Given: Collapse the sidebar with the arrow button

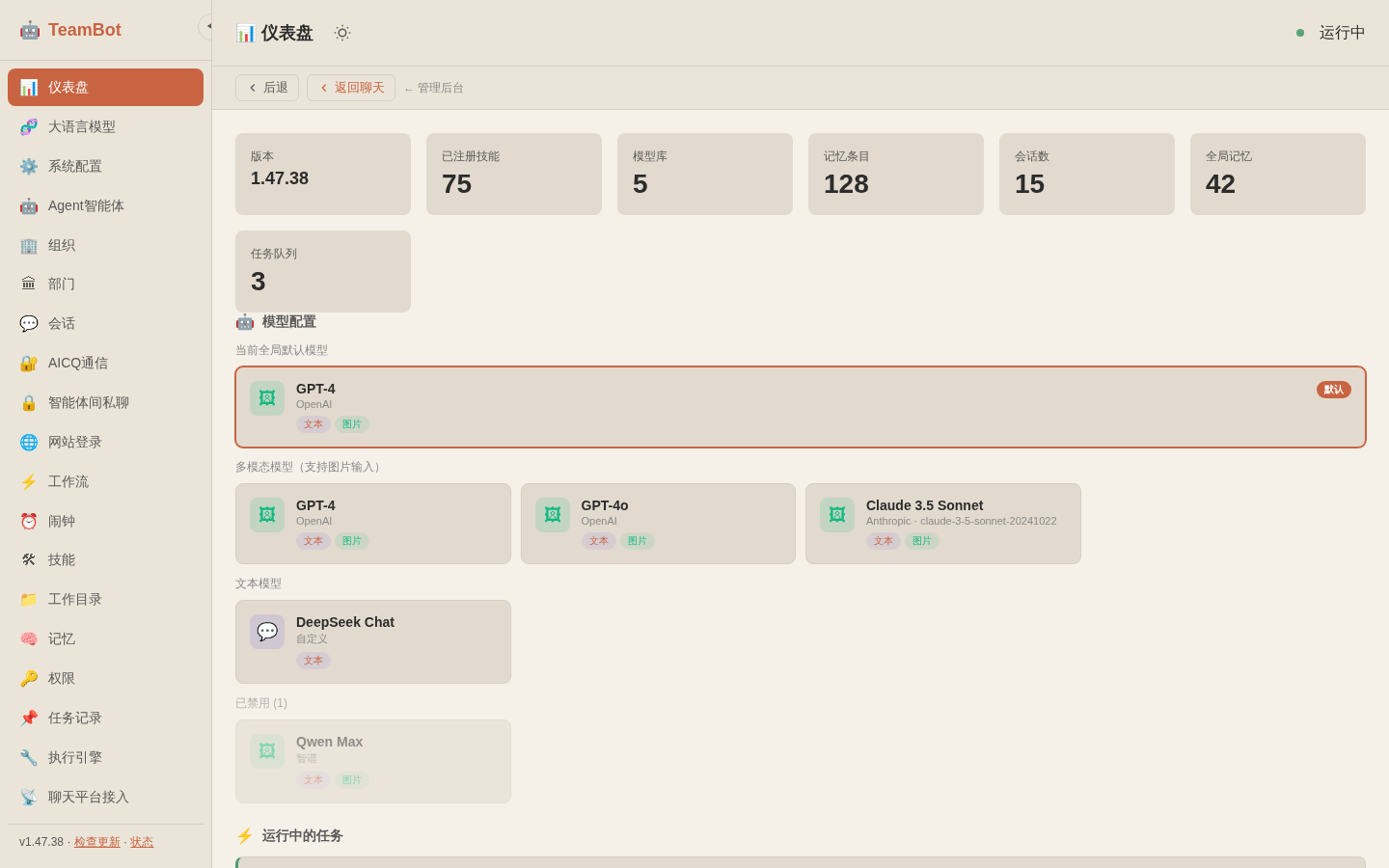Looking at the screenshot, I should pos(207,26).
